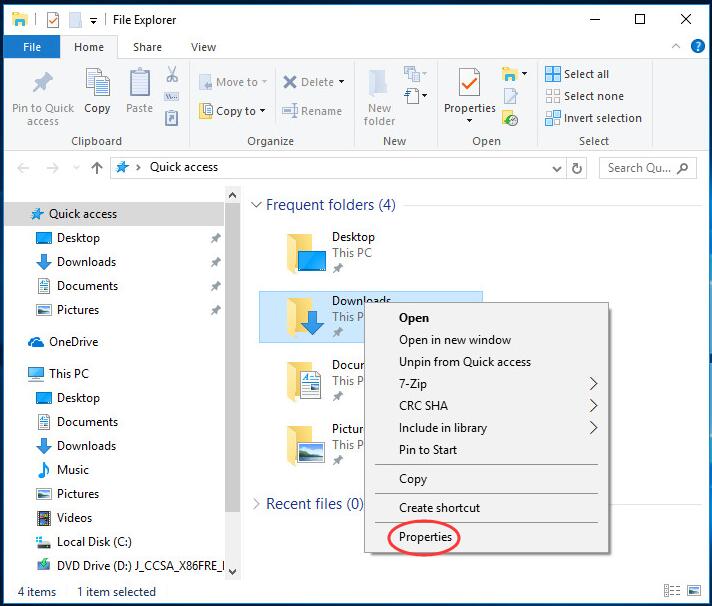The width and height of the screenshot is (712, 606).
Task: Open the address bar history dropdown
Action: pos(557,168)
